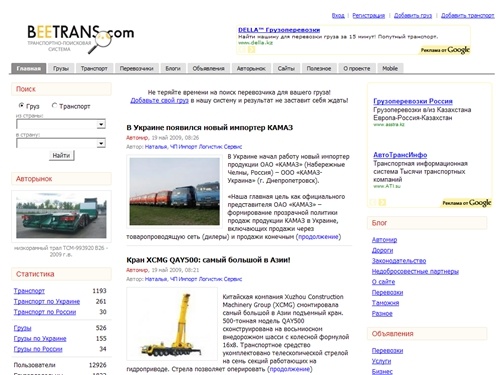Switch to the Авторынок tab
The width and height of the screenshot is (500, 375).
[x=251, y=68]
